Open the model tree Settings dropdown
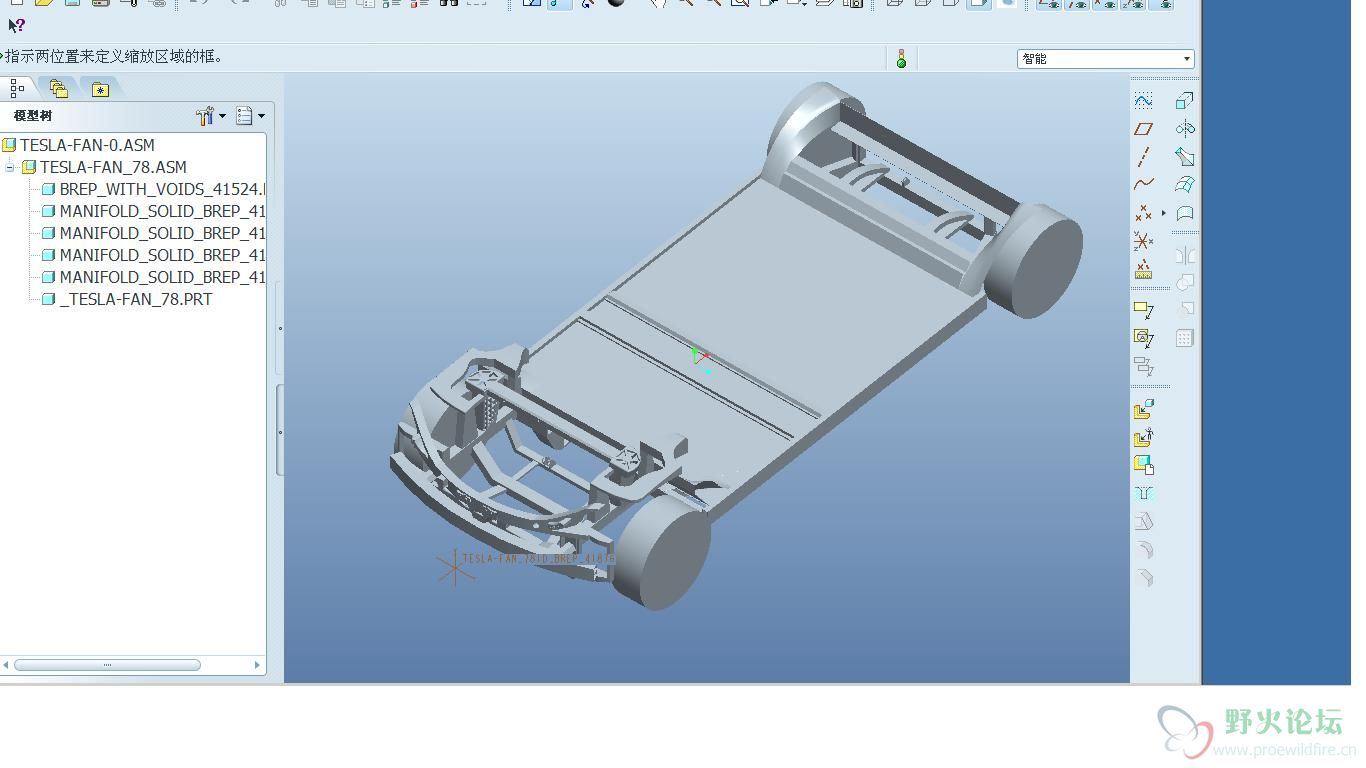This screenshot has width=1366, height=768. coord(250,116)
